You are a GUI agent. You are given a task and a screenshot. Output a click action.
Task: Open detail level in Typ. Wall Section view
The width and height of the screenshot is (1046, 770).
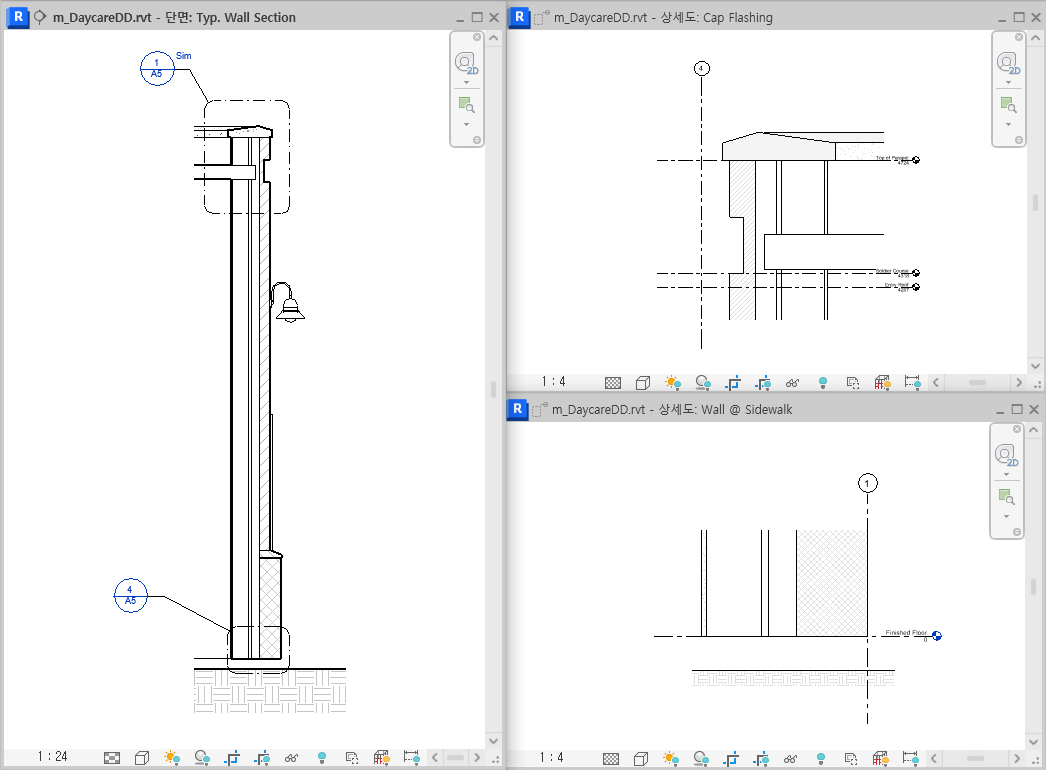(x=112, y=757)
